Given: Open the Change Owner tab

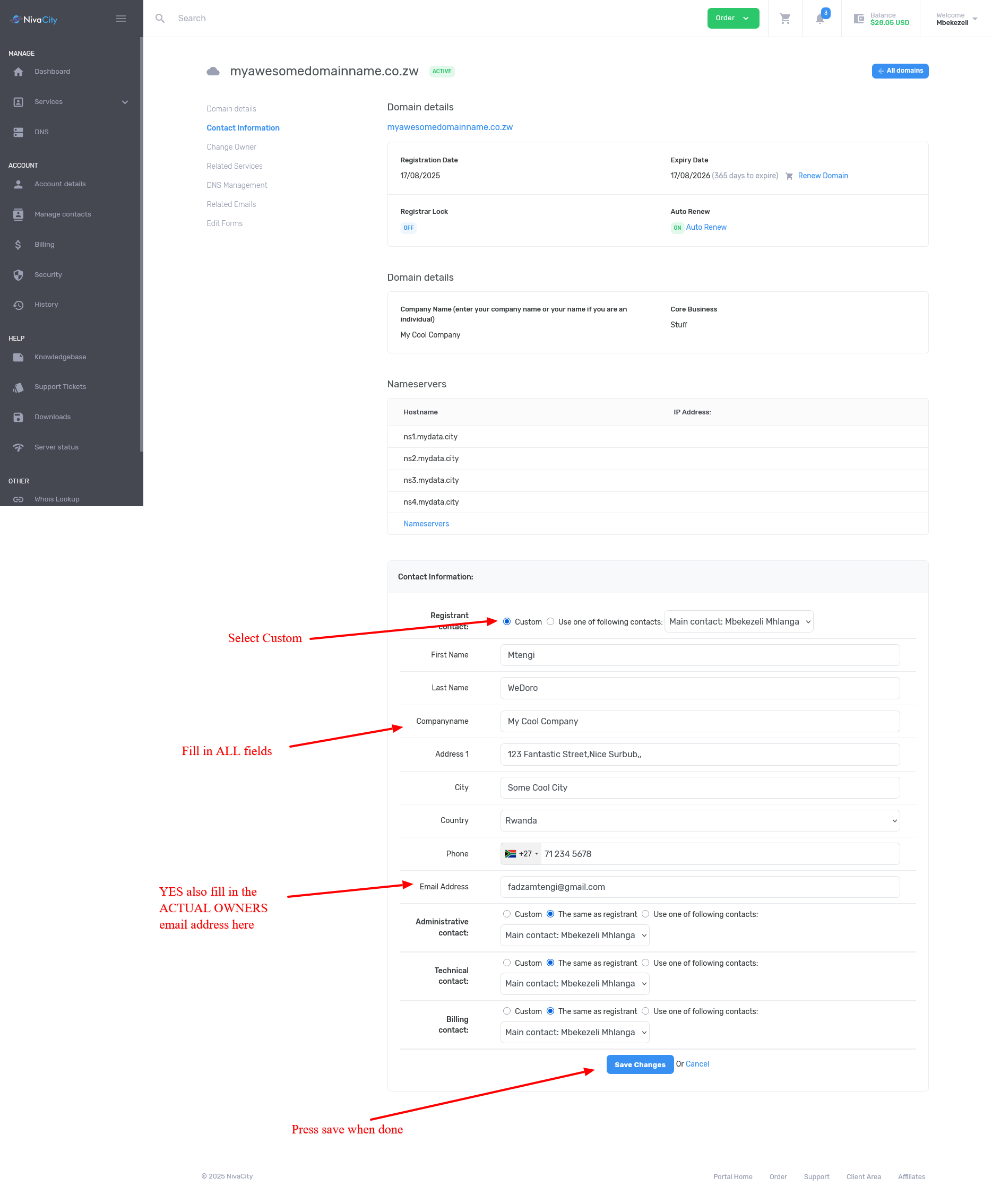Looking at the screenshot, I should point(231,148).
